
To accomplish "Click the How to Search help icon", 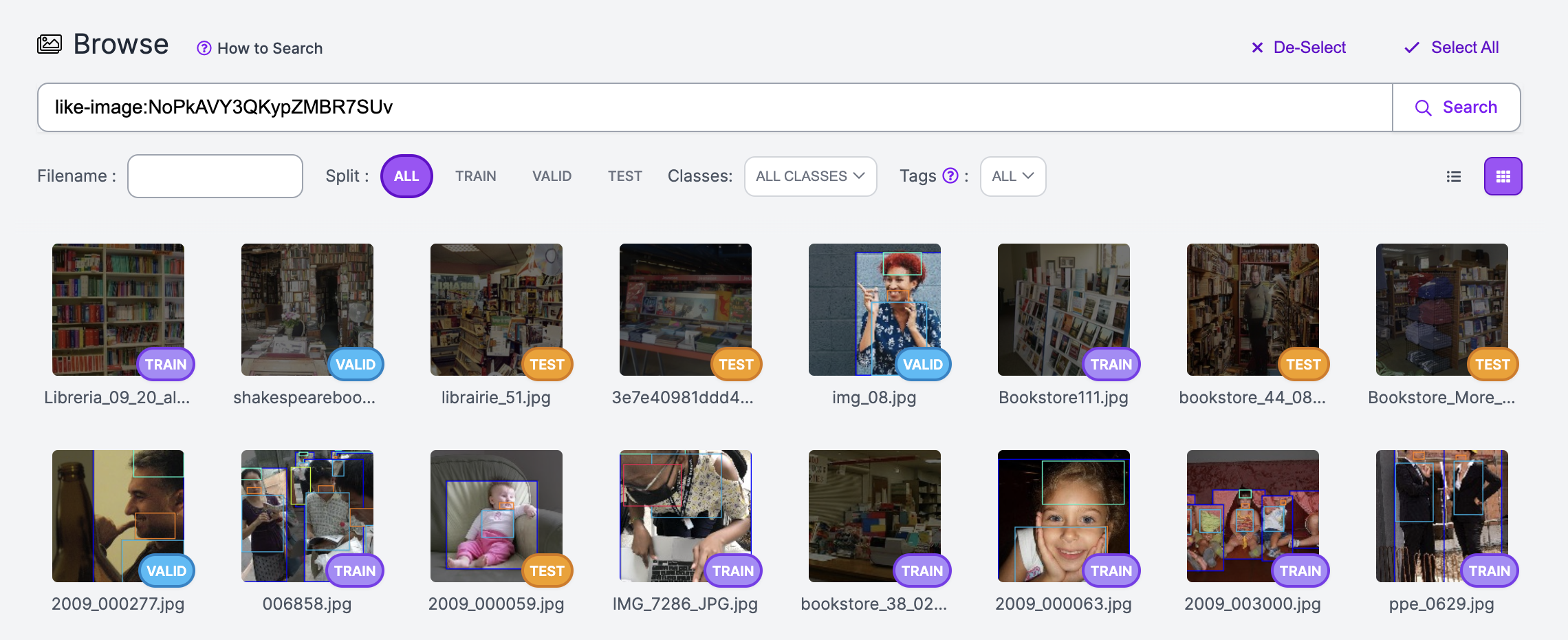I will [204, 48].
